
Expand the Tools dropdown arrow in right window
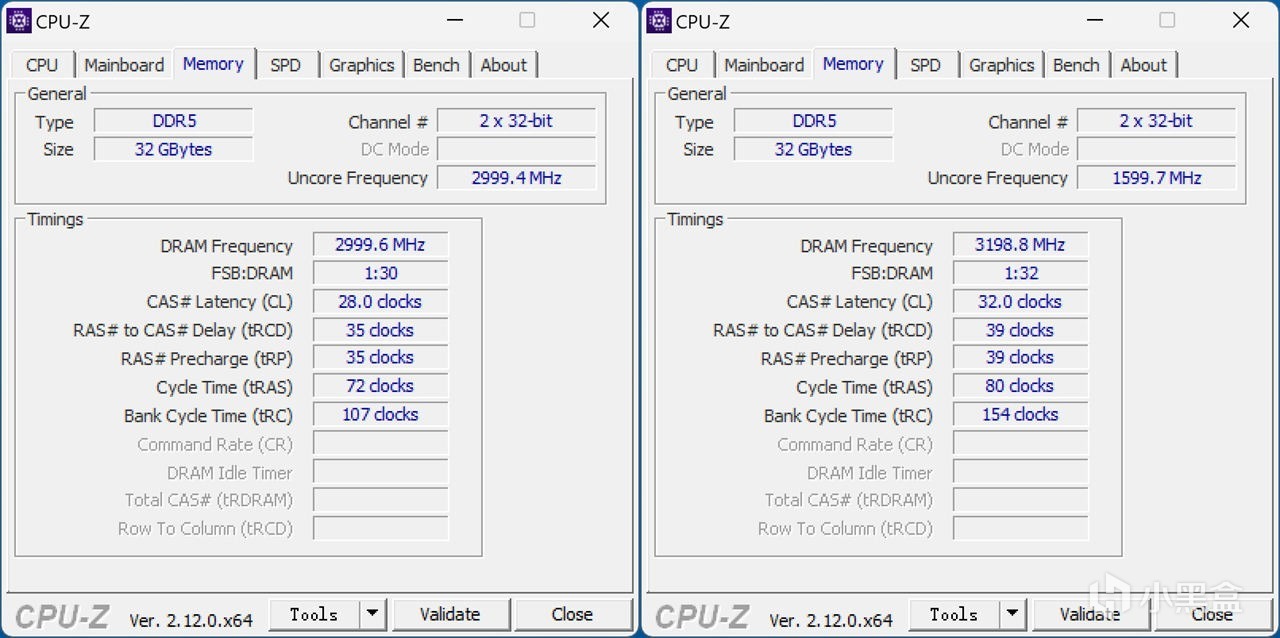coord(1012,614)
